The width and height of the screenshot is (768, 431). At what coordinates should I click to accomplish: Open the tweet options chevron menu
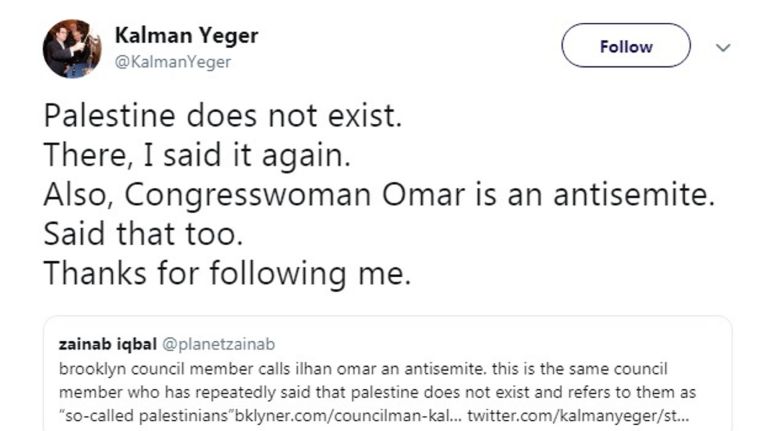click(x=724, y=47)
